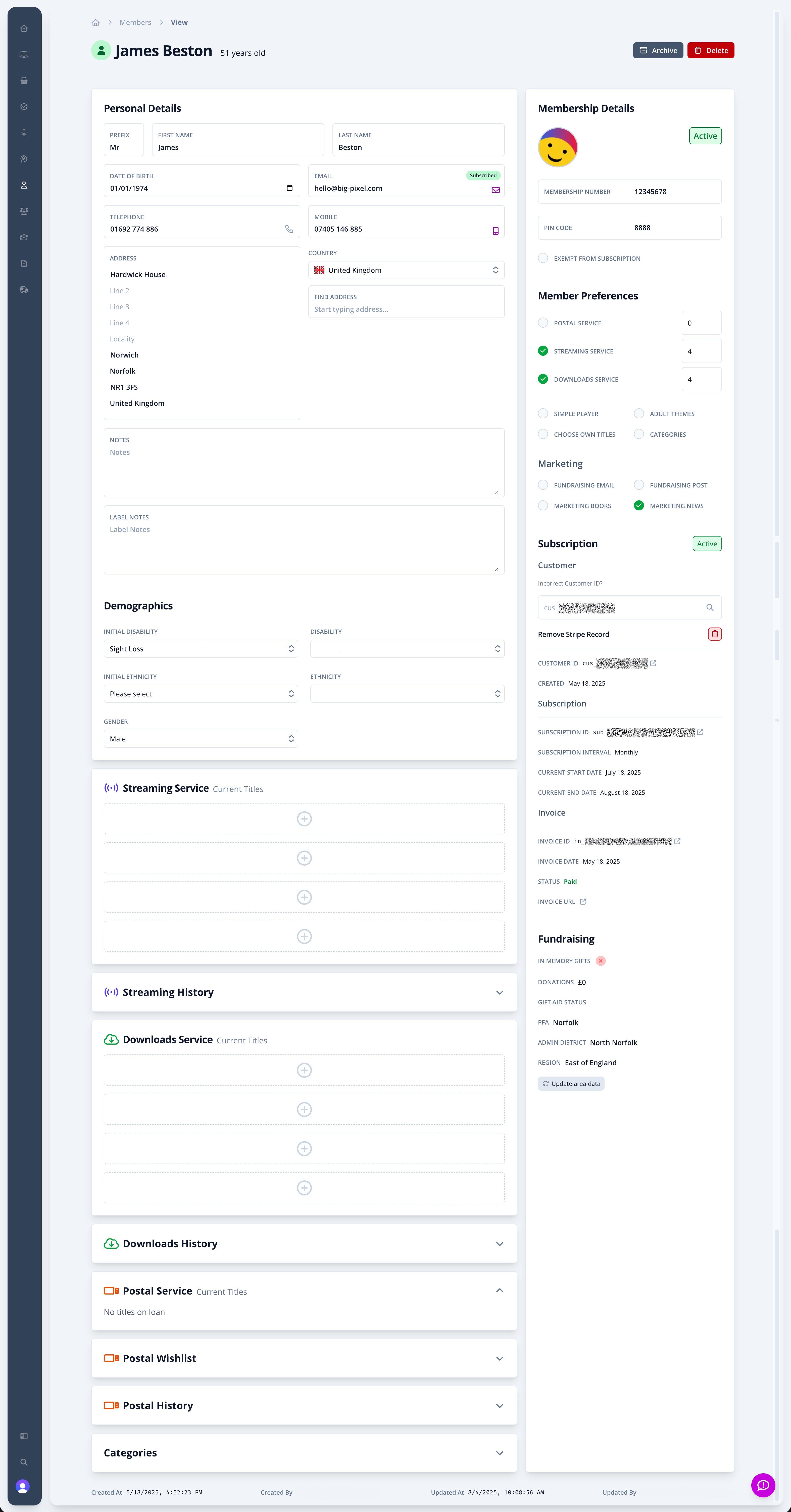The width and height of the screenshot is (791, 1512).
Task: Click the red Remove Stripe Record trash icon
Action: [x=714, y=634]
